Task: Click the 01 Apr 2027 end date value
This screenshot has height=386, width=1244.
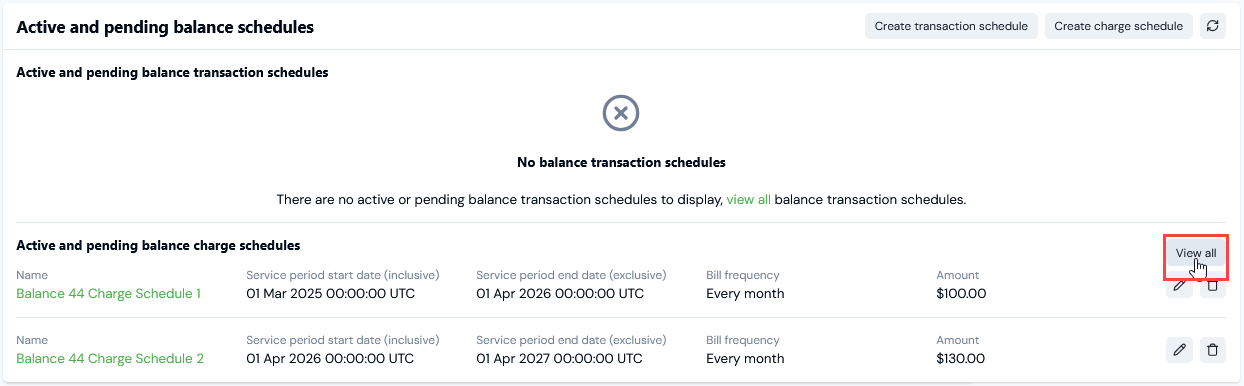Action: (x=560, y=358)
